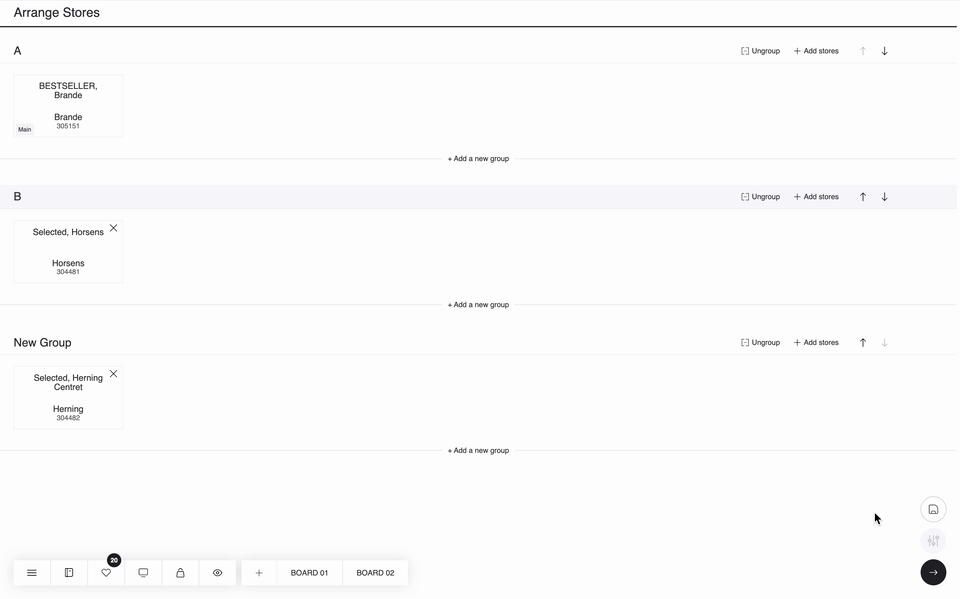This screenshot has width=960, height=599.
Task: Click store number 304481
Action: pos(68,272)
